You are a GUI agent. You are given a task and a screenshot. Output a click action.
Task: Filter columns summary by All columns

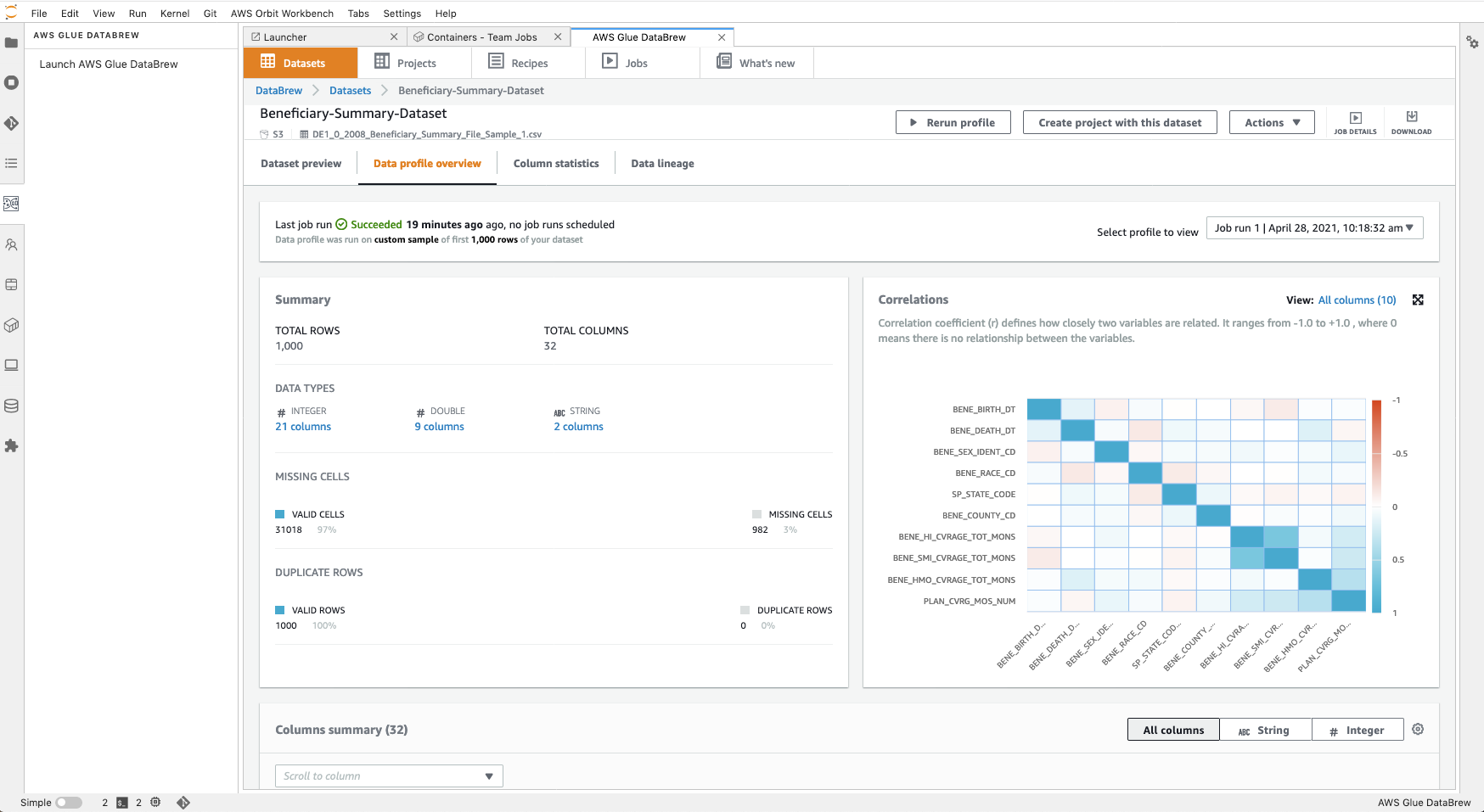(1173, 730)
